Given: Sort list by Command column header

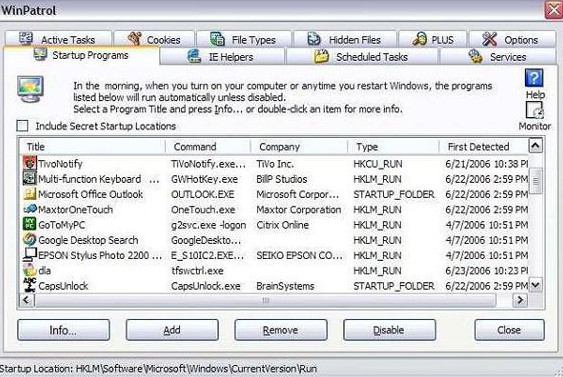Looking at the screenshot, I should (x=208, y=146).
